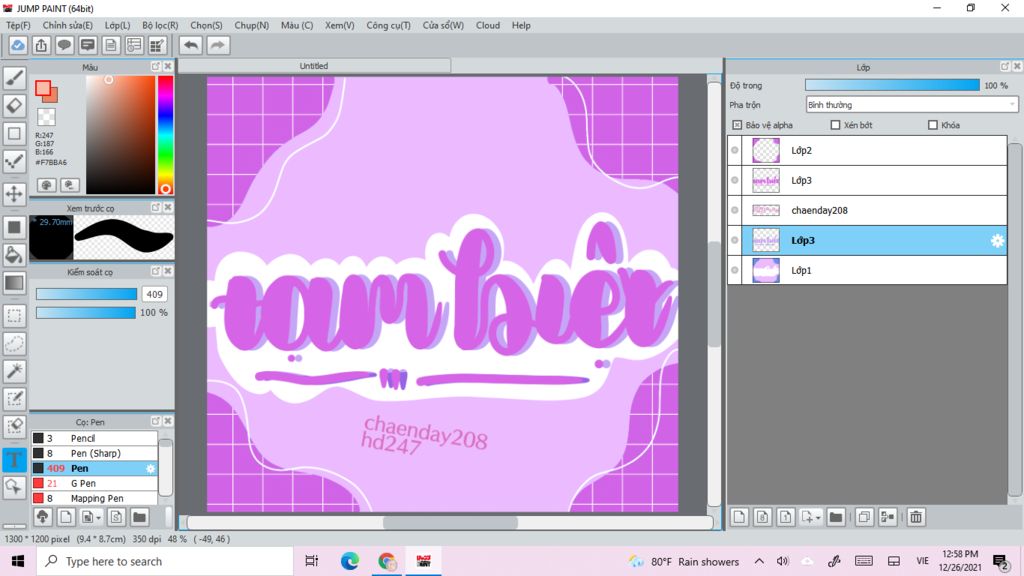This screenshot has height=576, width=1024.
Task: Expand the add-layer dropdown arrow
Action: tap(818, 518)
